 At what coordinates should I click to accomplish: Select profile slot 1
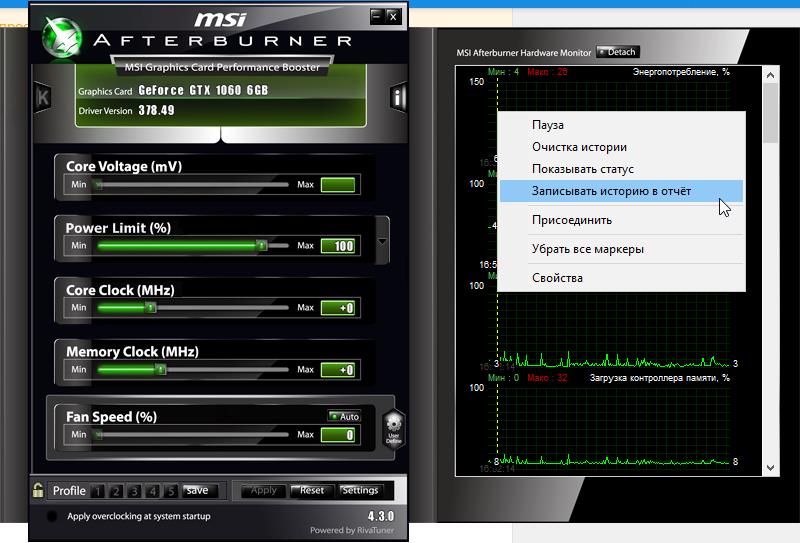pos(97,491)
